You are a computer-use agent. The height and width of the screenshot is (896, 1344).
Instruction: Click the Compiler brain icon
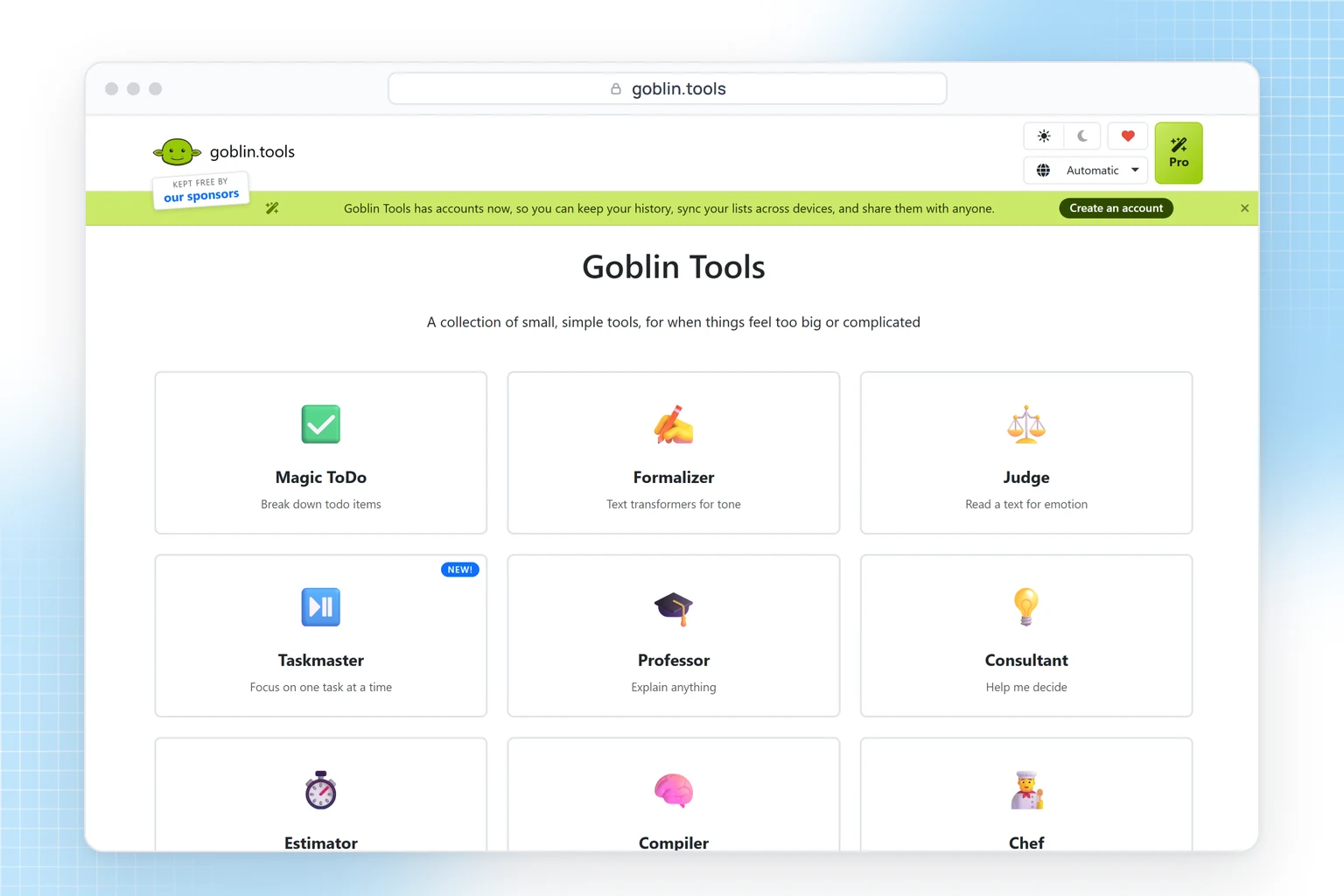tap(674, 790)
